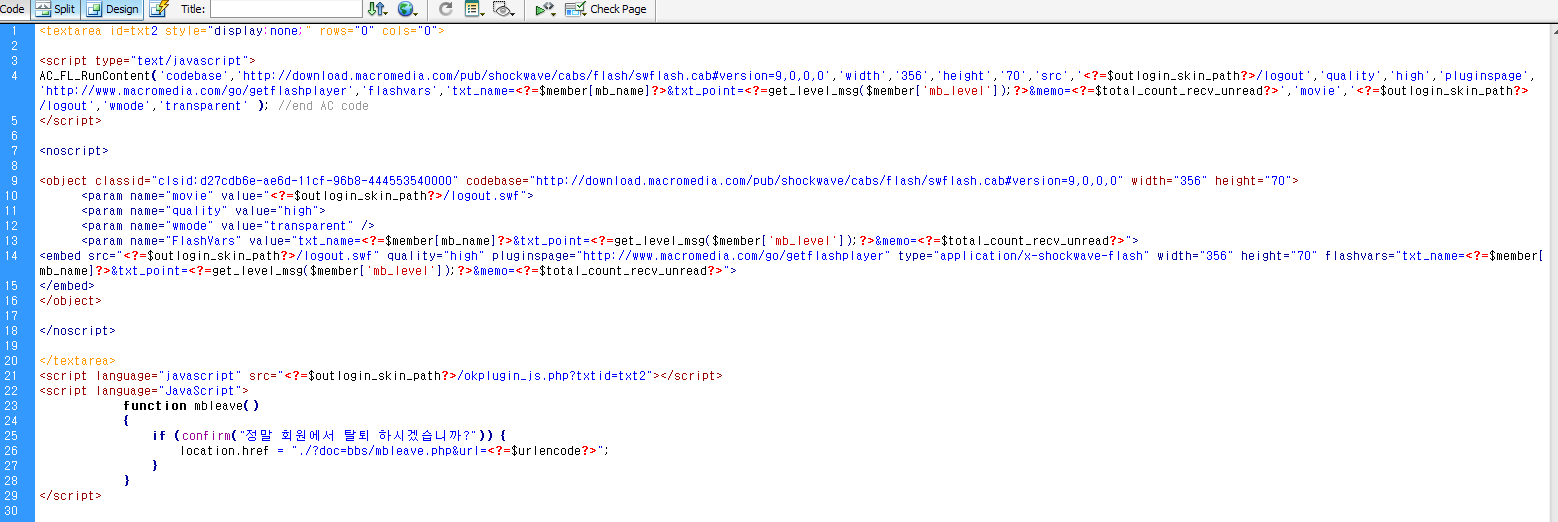The width and height of the screenshot is (1558, 522).
Task: Click the Check Page button
Action: click(x=617, y=9)
